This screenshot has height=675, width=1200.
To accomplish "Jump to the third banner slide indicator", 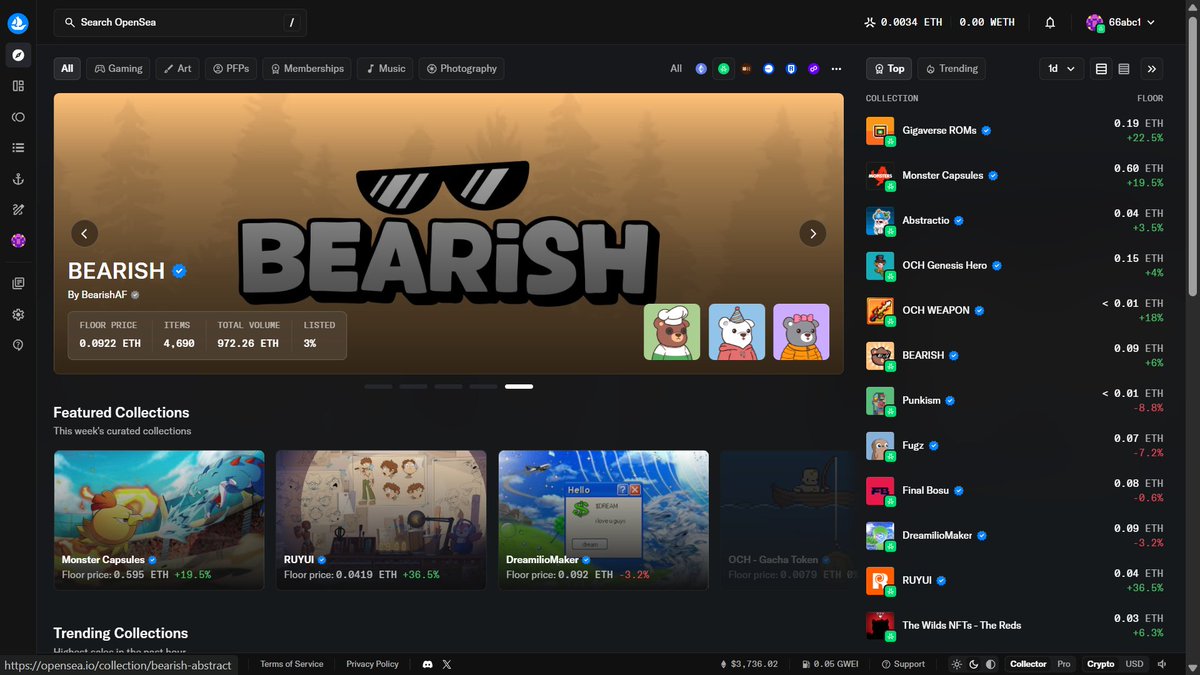I will tap(448, 386).
